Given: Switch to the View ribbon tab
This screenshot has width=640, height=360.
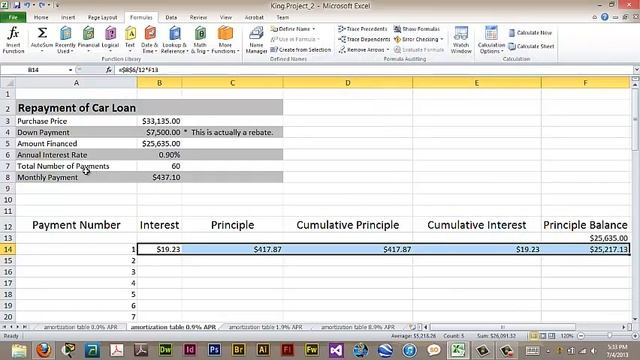Looking at the screenshot, I should [226, 18].
